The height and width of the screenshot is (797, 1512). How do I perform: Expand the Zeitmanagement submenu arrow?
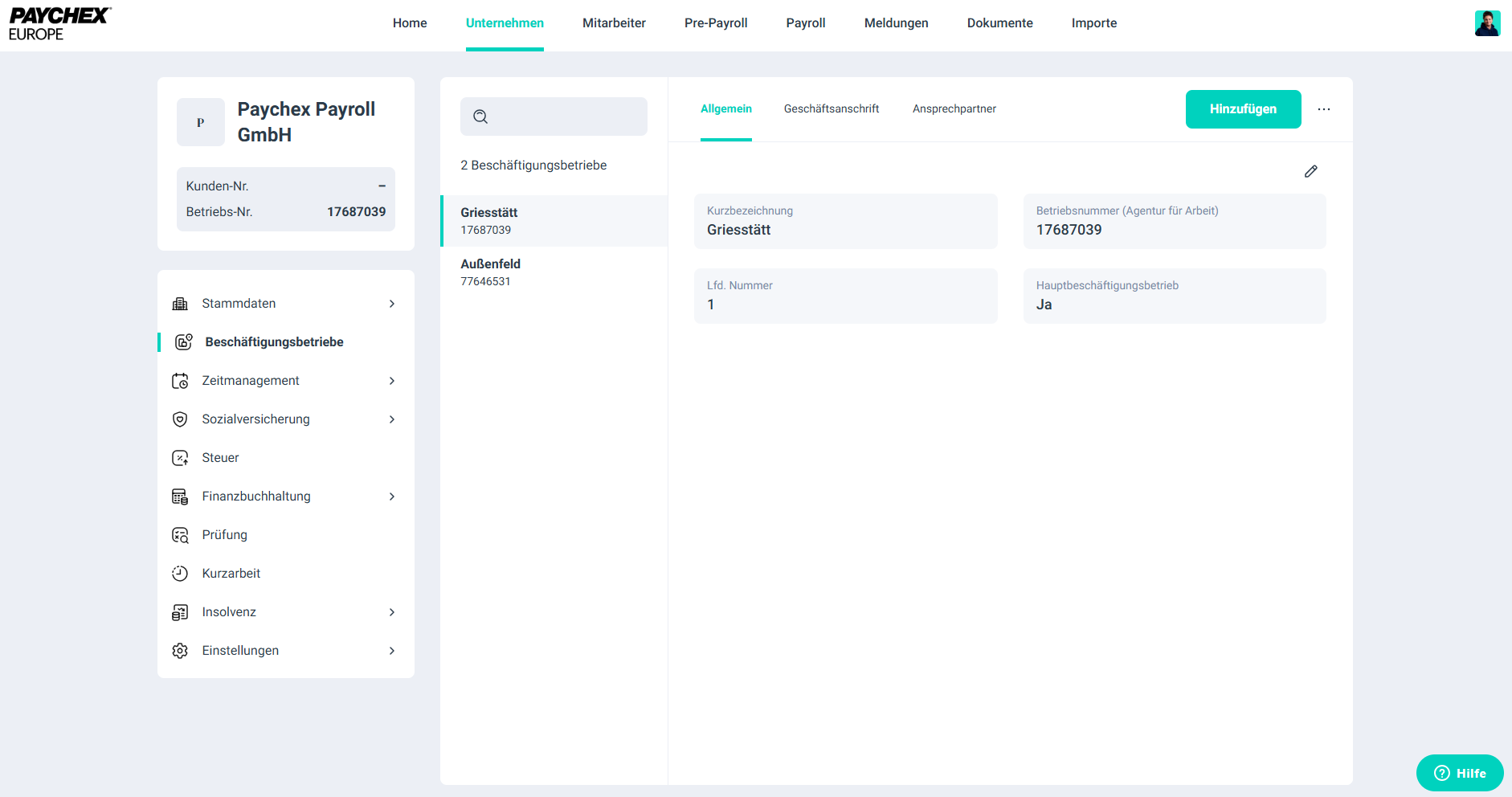click(392, 381)
